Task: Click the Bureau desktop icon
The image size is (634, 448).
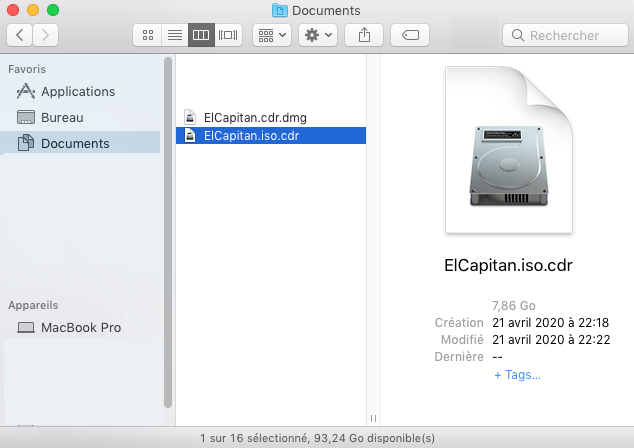Action: [26, 117]
